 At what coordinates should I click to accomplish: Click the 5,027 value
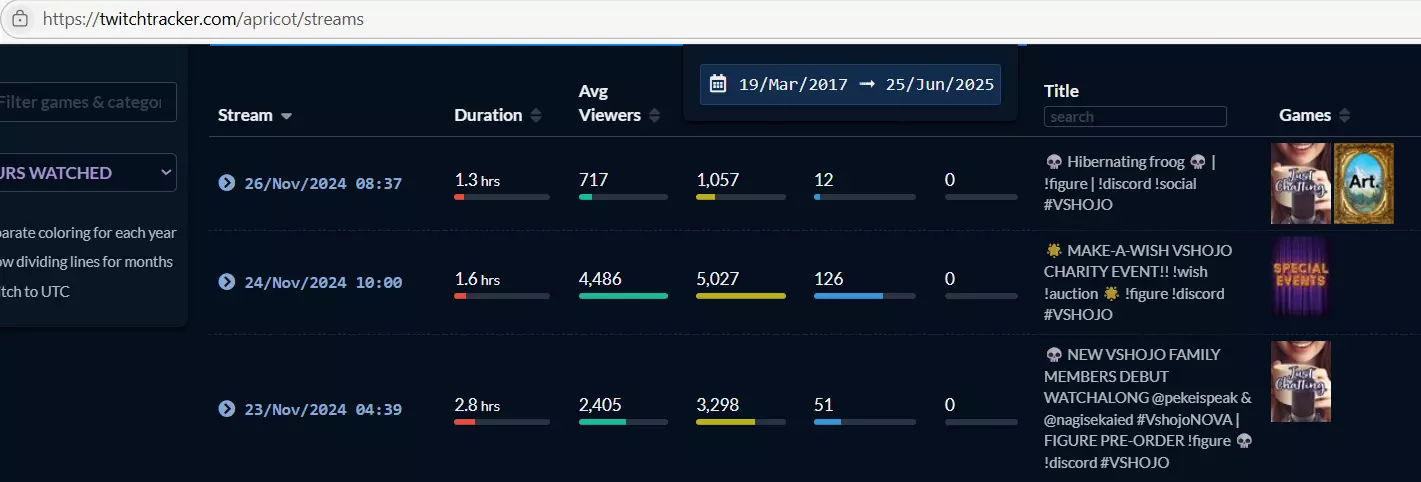(x=717, y=279)
